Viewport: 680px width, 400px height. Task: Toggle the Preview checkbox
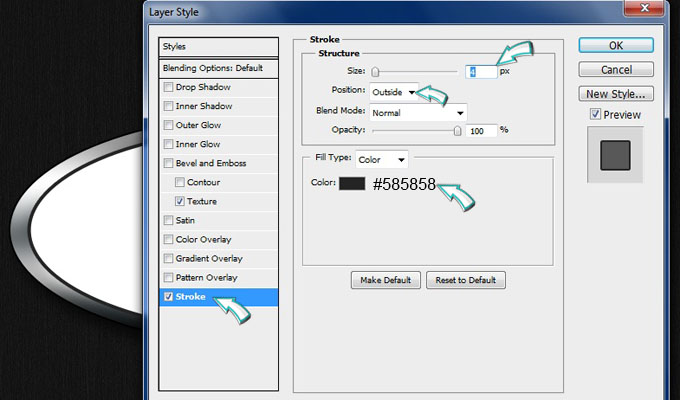pos(595,115)
